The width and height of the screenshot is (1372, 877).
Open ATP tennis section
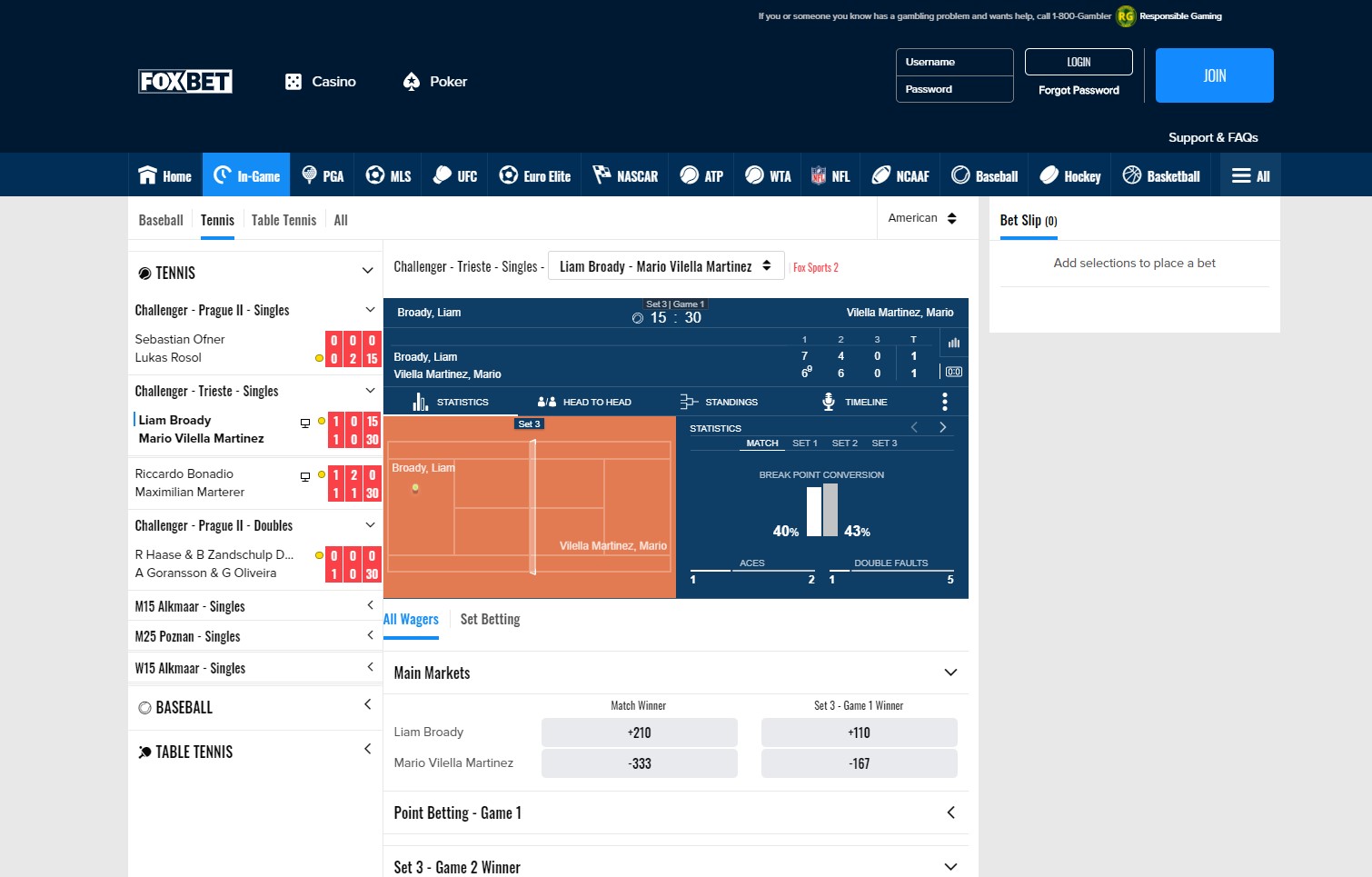tap(701, 175)
